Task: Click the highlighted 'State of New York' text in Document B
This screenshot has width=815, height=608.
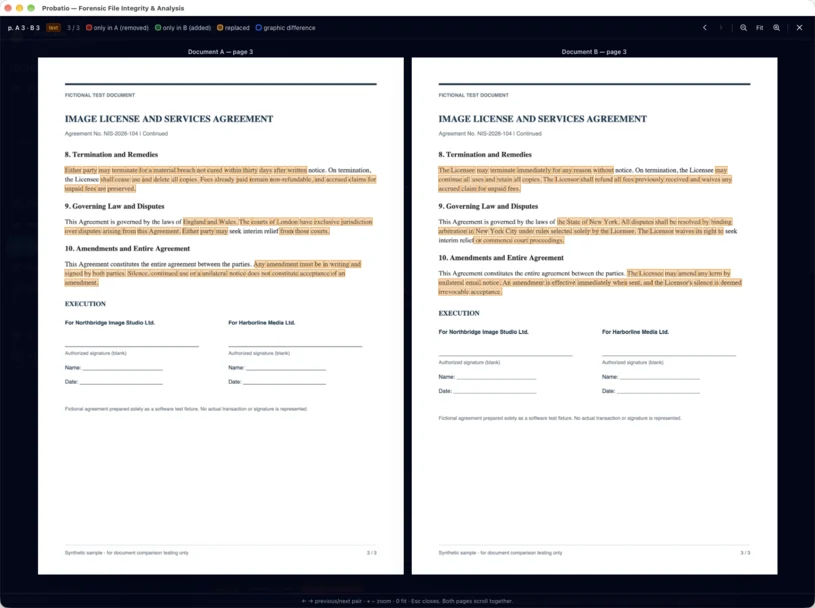Action: click(x=593, y=222)
